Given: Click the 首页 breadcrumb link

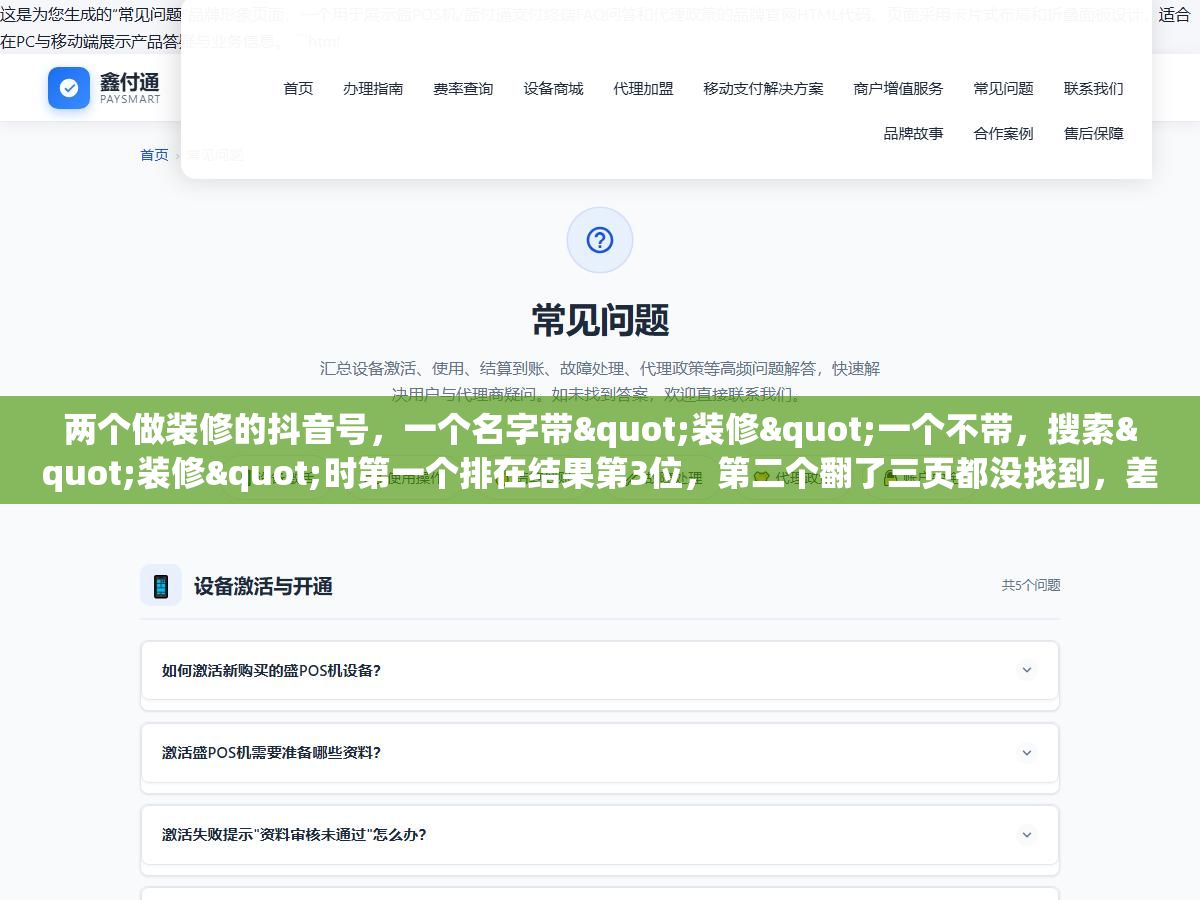Looking at the screenshot, I should [154, 155].
